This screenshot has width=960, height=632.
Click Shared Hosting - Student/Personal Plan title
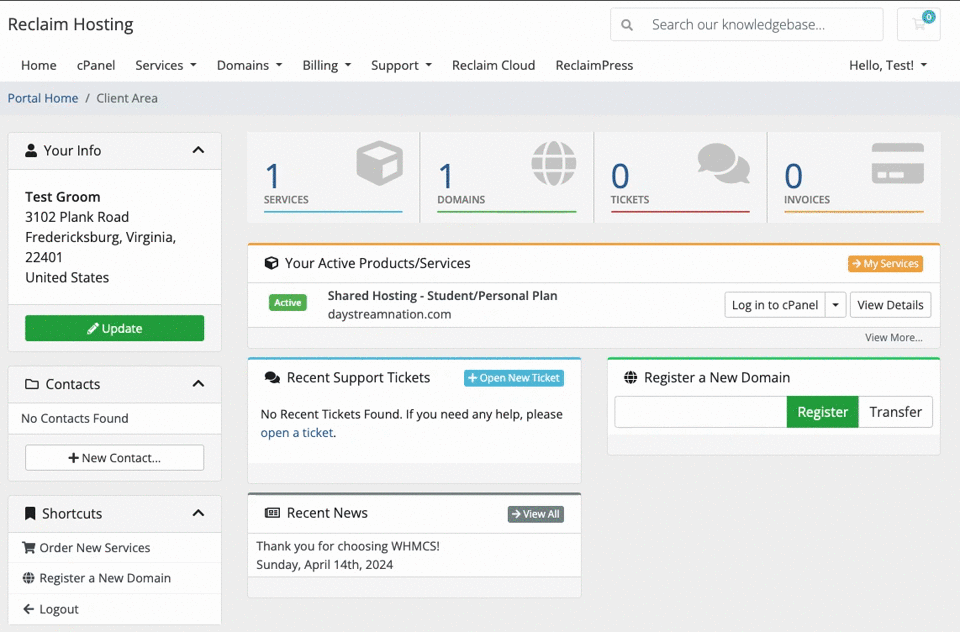pyautogui.click(x=442, y=295)
